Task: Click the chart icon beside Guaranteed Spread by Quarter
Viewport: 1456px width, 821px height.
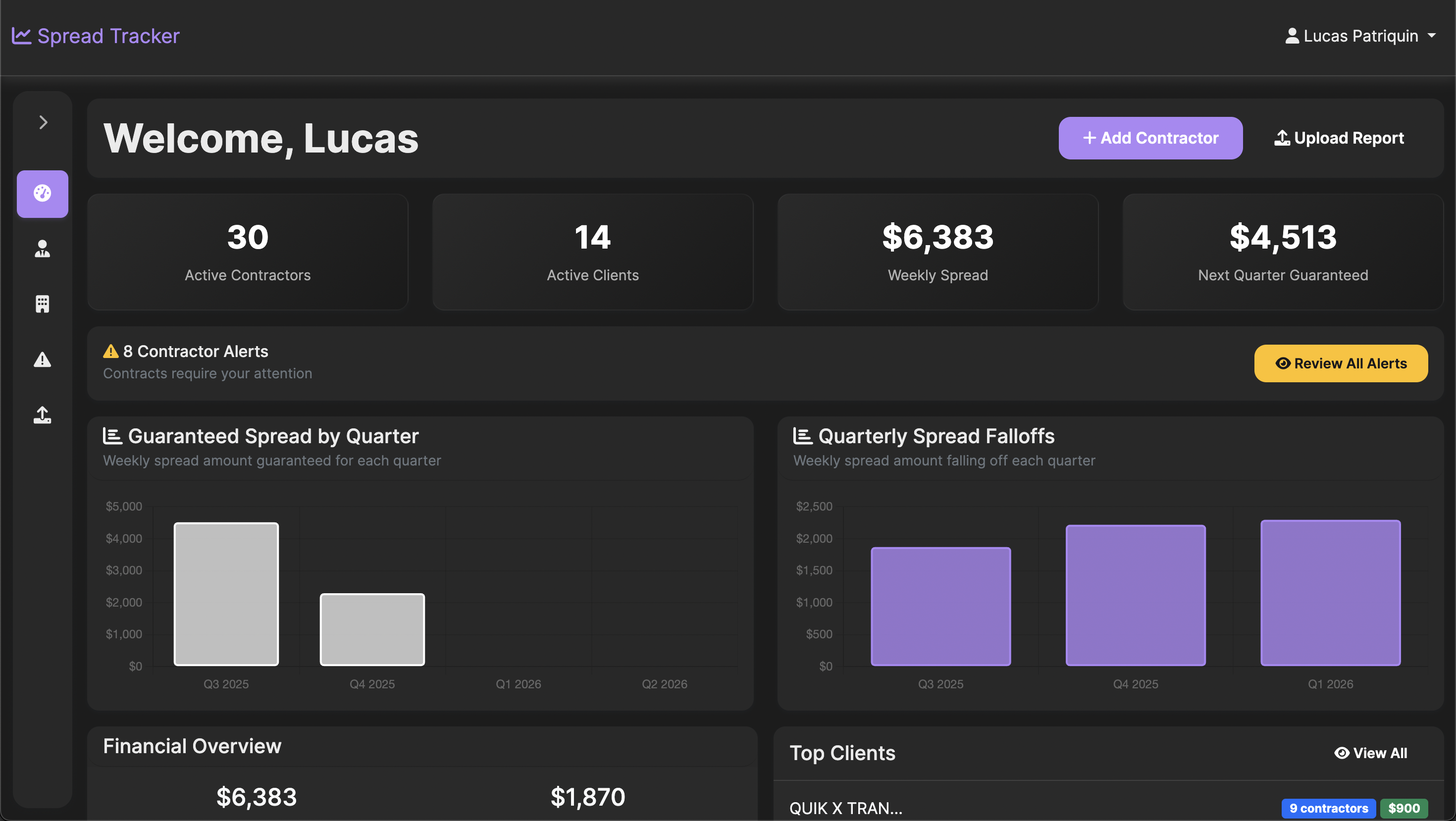Action: [x=112, y=436]
